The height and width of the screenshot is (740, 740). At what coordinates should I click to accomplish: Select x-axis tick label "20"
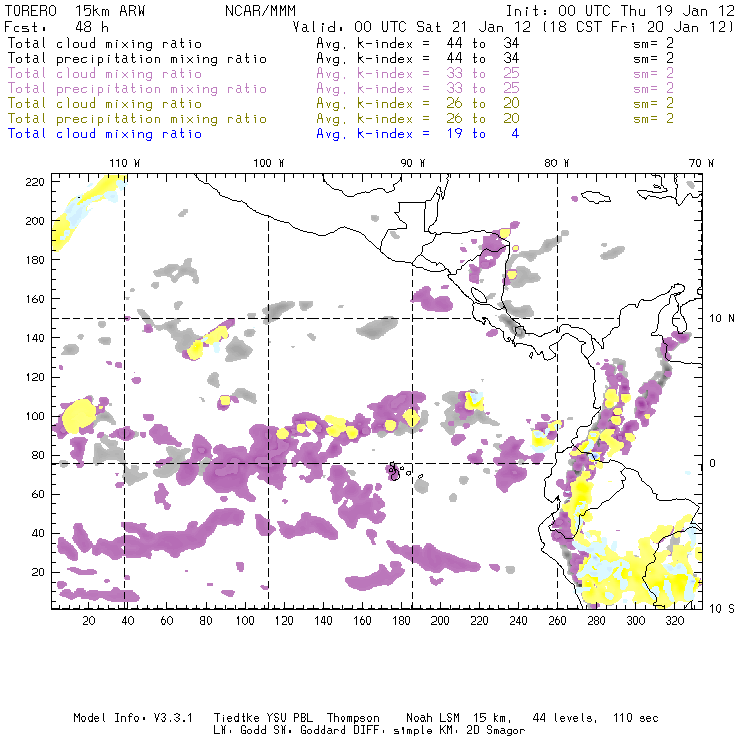(x=89, y=621)
